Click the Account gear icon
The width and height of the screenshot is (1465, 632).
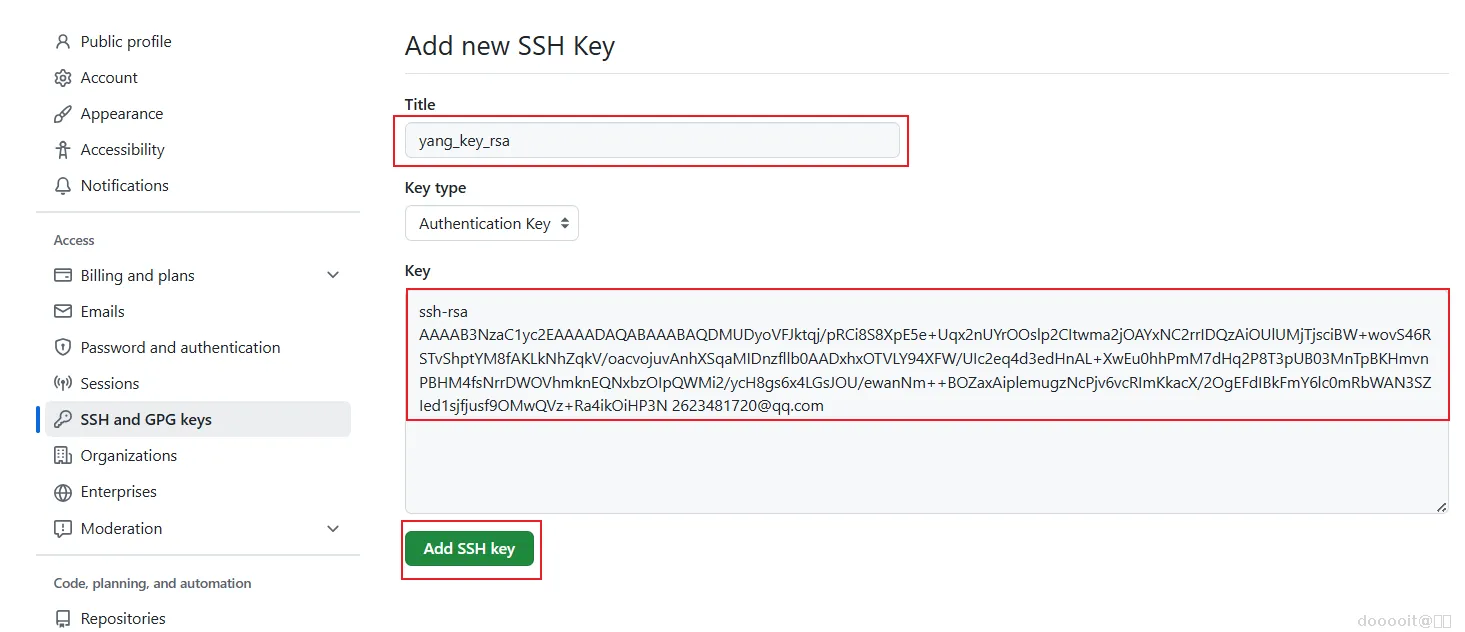tap(63, 78)
